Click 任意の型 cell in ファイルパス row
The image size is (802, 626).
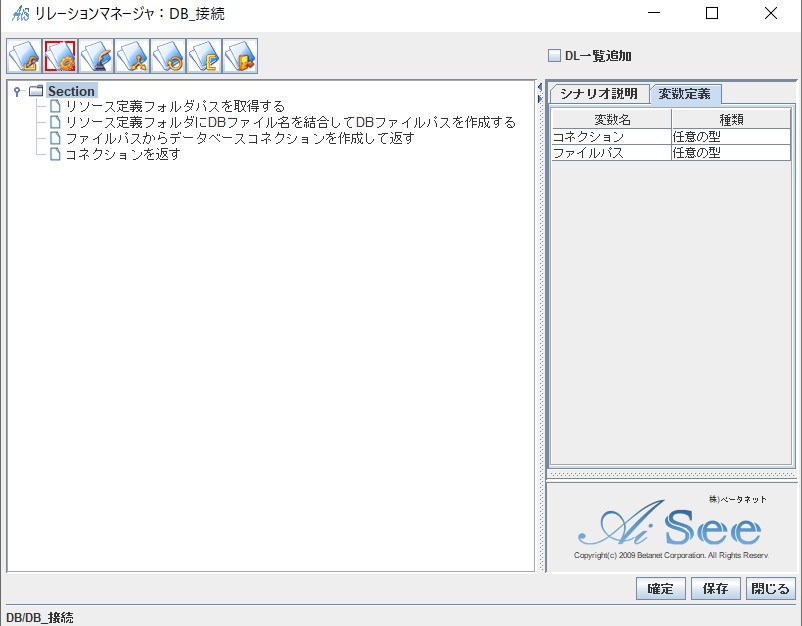tap(731, 153)
